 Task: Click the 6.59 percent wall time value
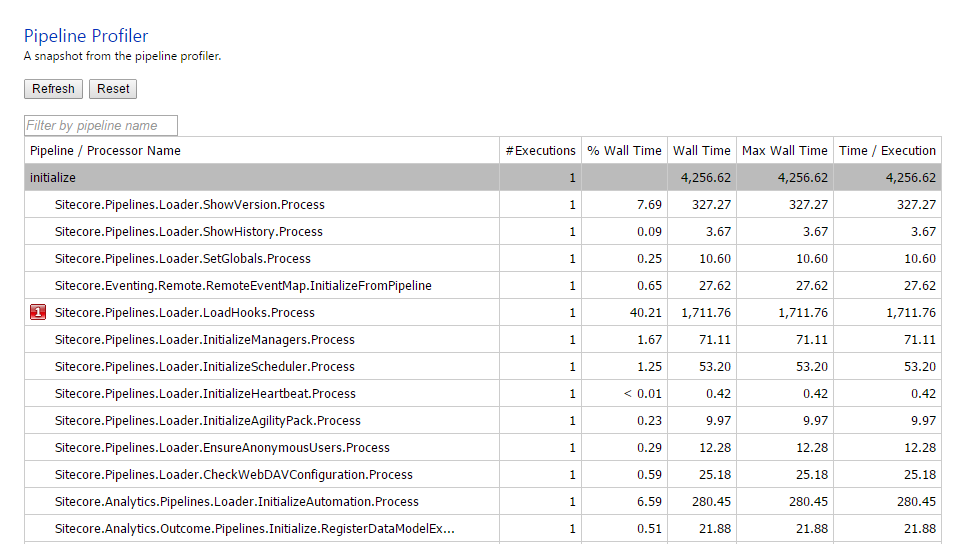649,502
